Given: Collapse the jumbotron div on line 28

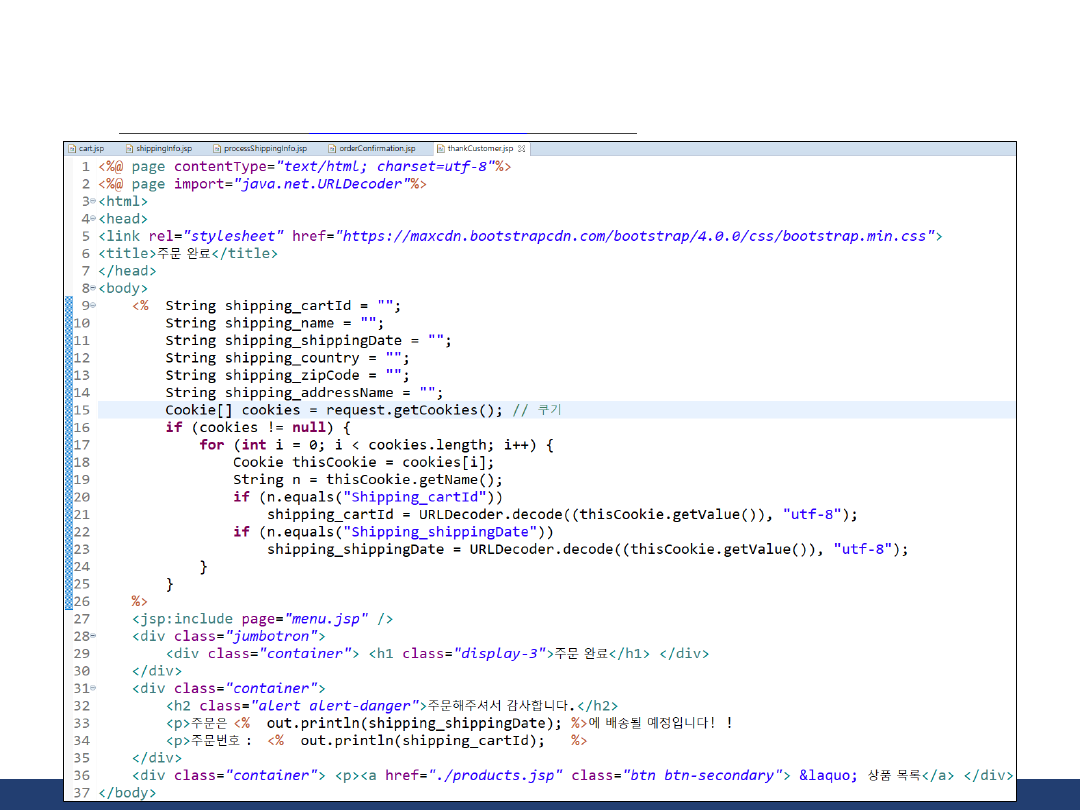Looking at the screenshot, I should pos(93,636).
